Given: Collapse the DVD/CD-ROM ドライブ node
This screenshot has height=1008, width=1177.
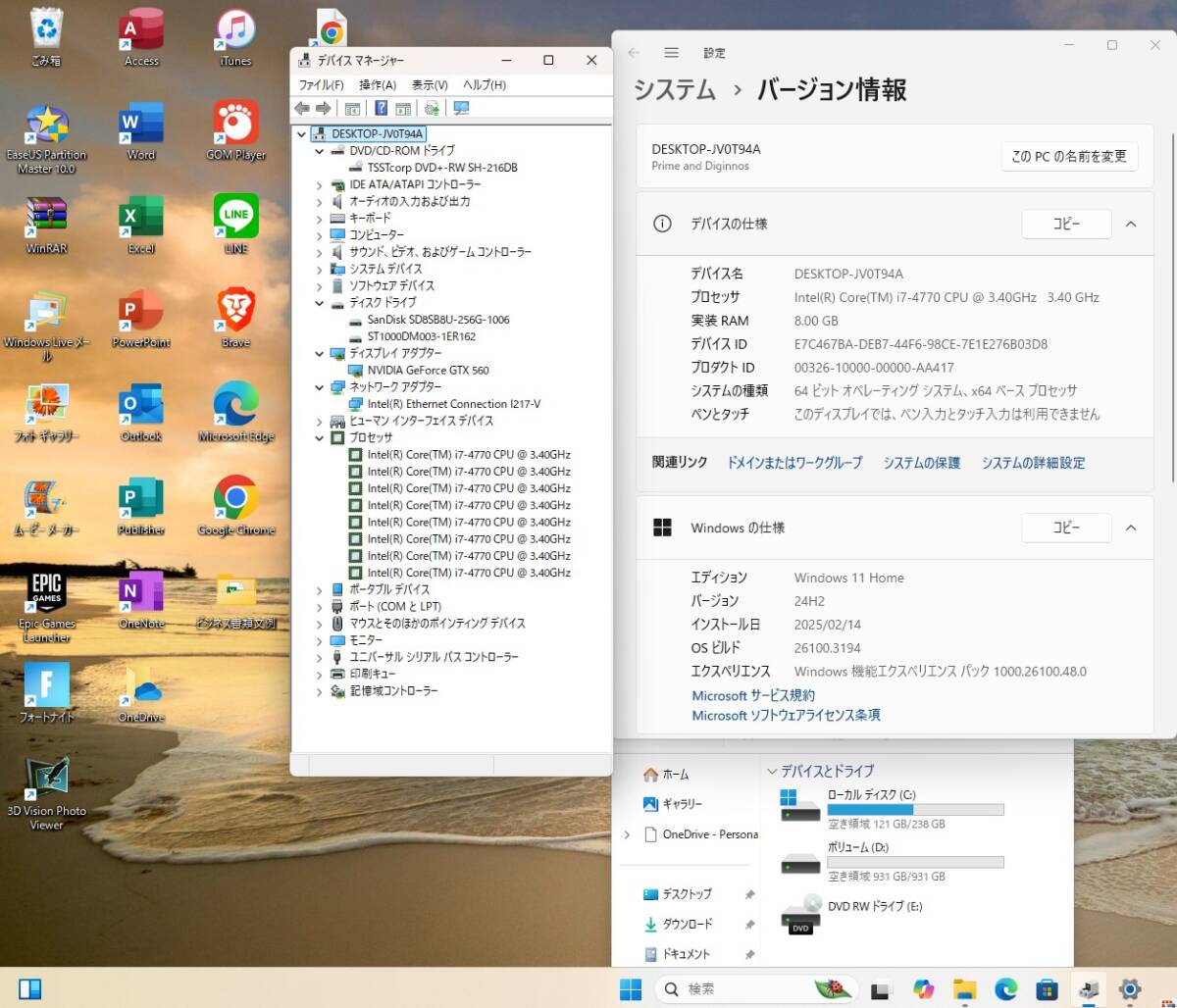Looking at the screenshot, I should point(319,151).
